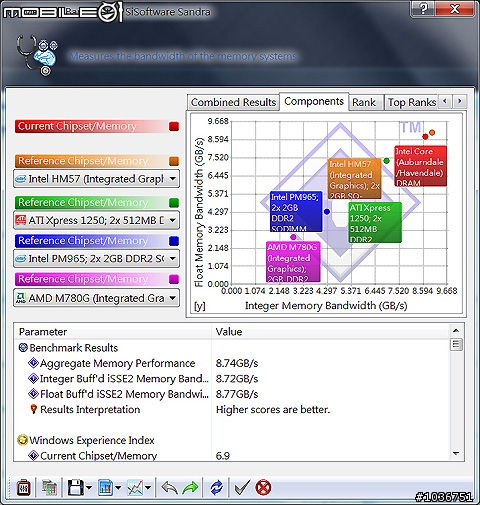Select the Aggregate Memory Performance row
This screenshot has width=480, height=505.
tap(233, 363)
